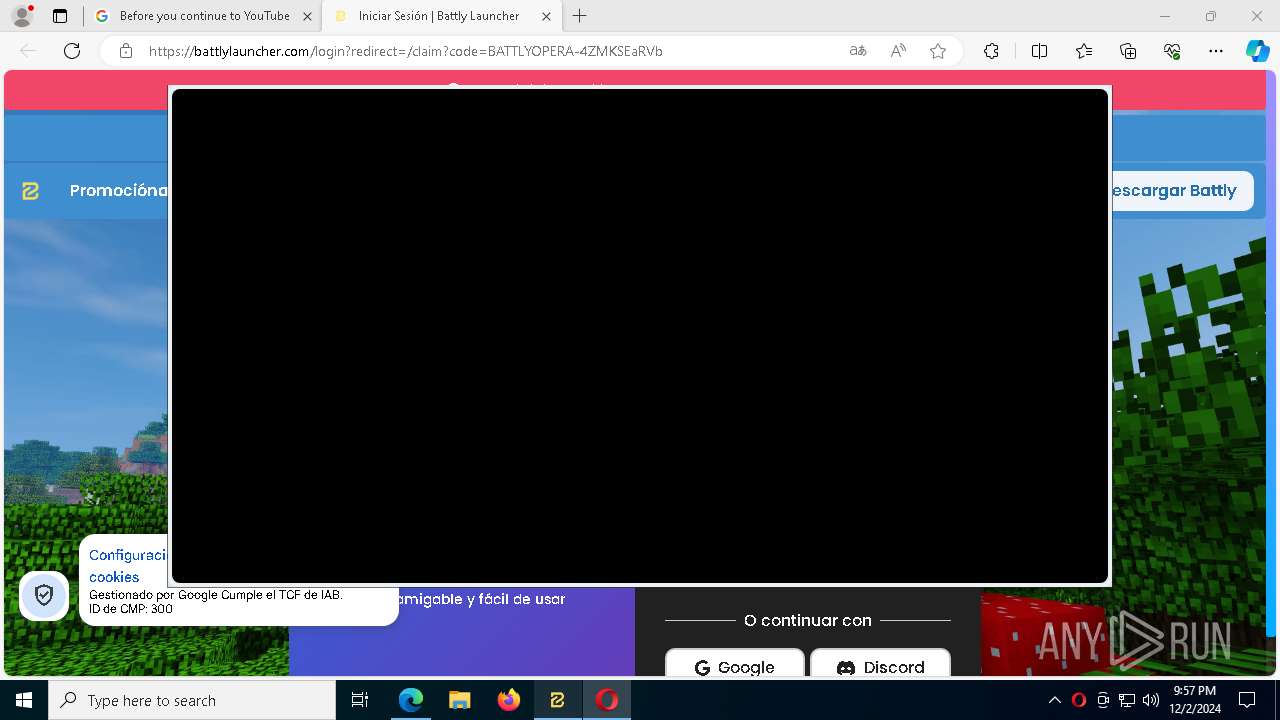Screen dimensions: 1280x720
Task: Switch to the Before you continue to YouTube tab
Action: [x=204, y=16]
